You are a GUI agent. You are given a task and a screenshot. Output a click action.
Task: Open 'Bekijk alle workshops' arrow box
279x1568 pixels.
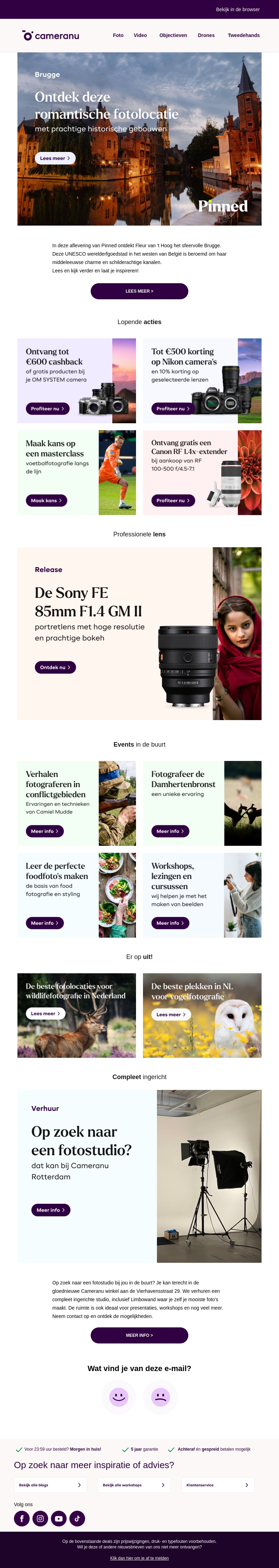134,1485
